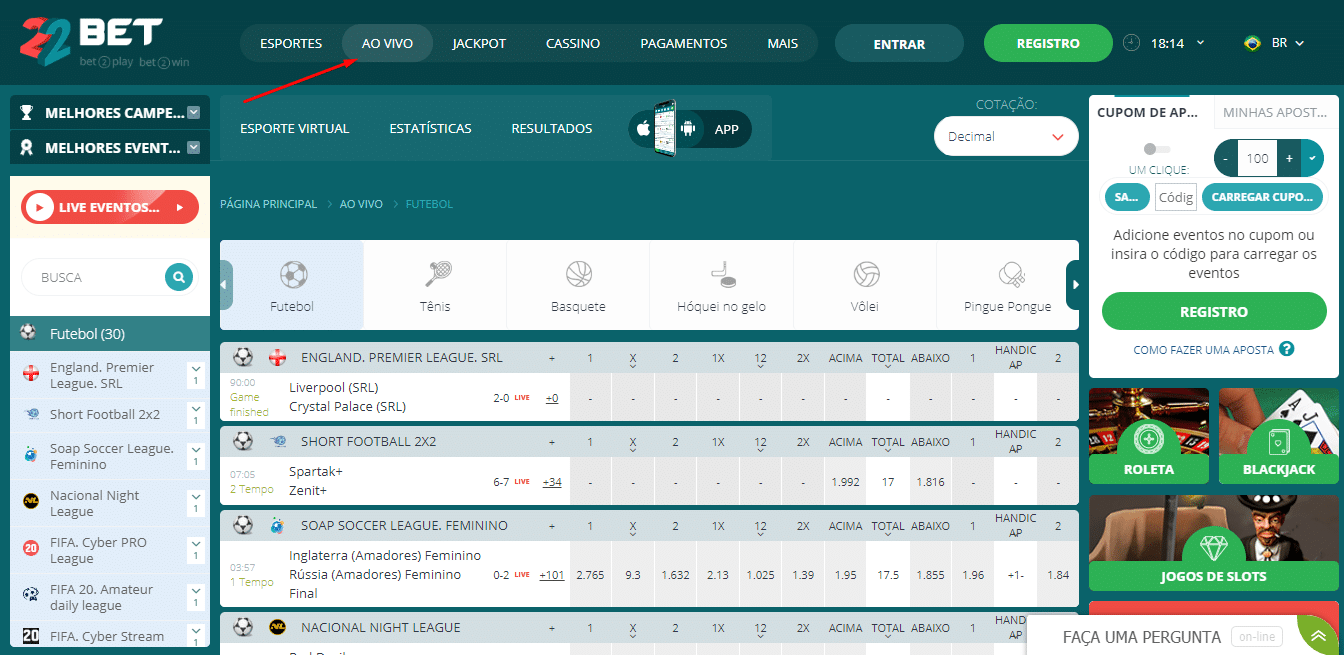
Task: Open the Mais menu
Action: 782,44
